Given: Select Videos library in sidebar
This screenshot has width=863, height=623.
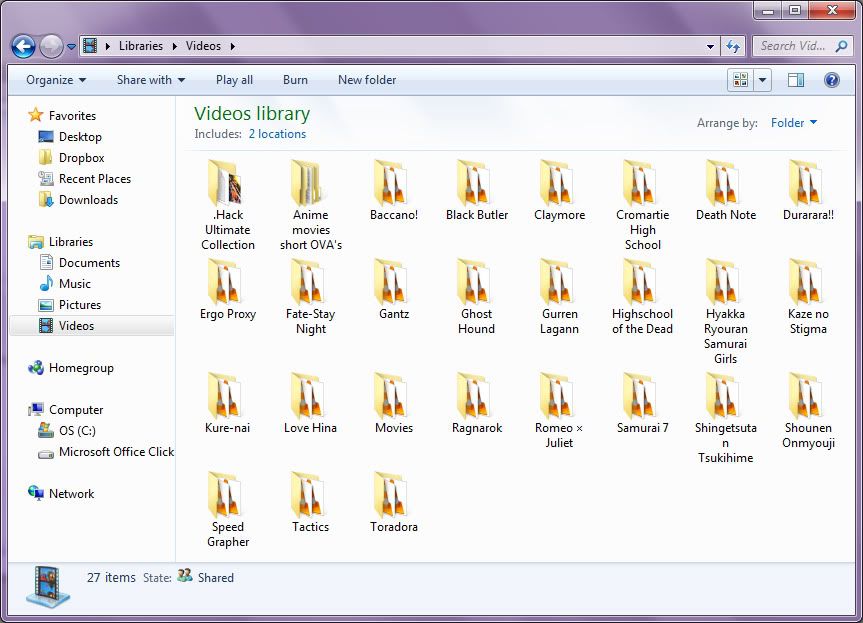Looking at the screenshot, I should [x=92, y=326].
